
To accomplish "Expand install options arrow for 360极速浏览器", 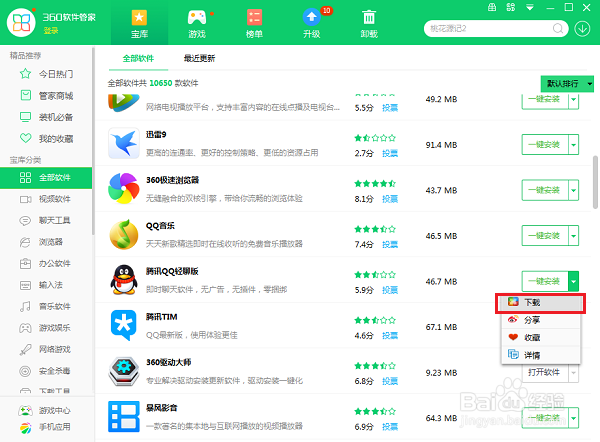I will click(574, 190).
